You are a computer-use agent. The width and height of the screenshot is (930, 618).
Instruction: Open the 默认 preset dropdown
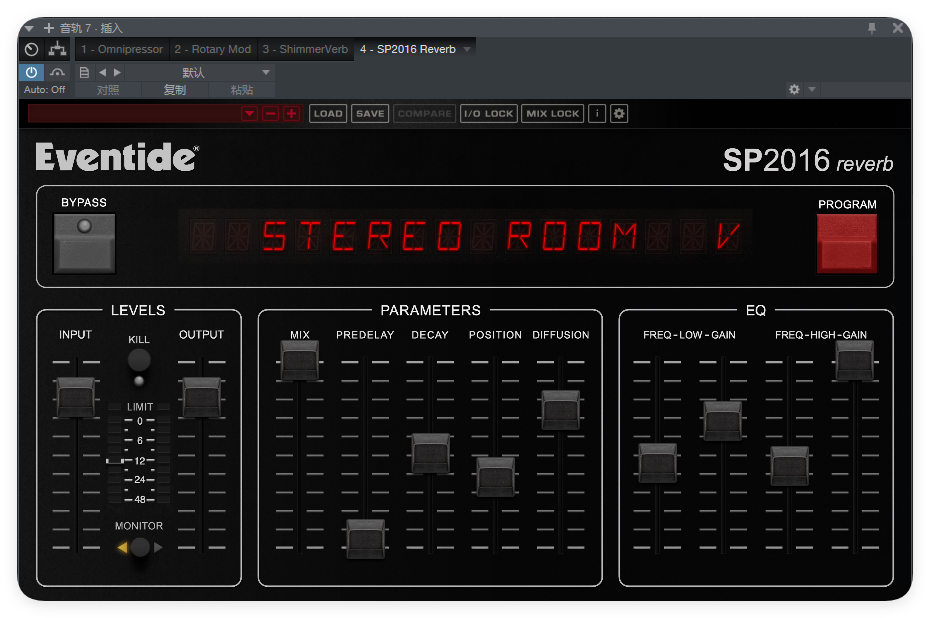tap(199, 72)
